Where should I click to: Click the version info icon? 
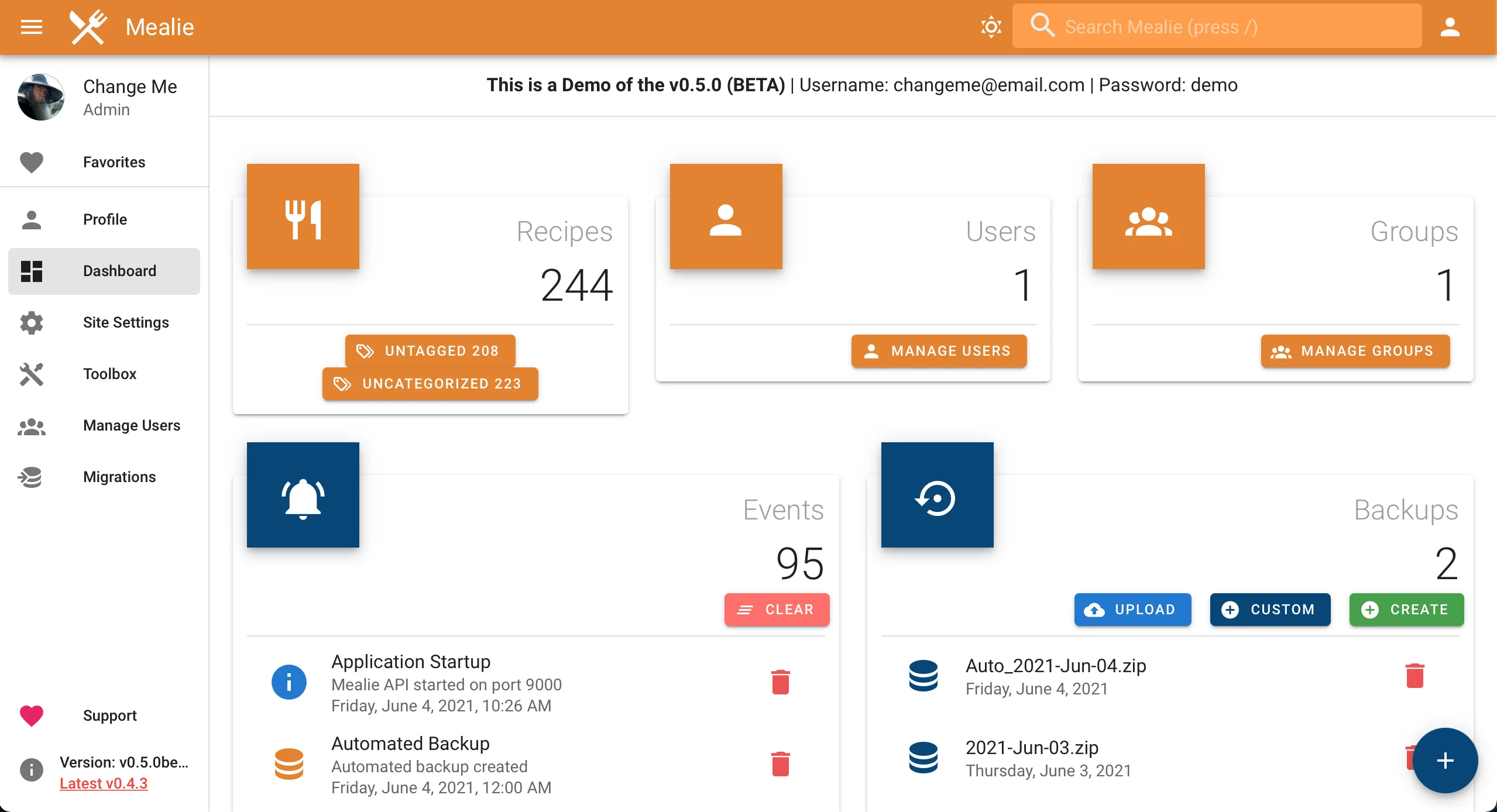tap(32, 770)
